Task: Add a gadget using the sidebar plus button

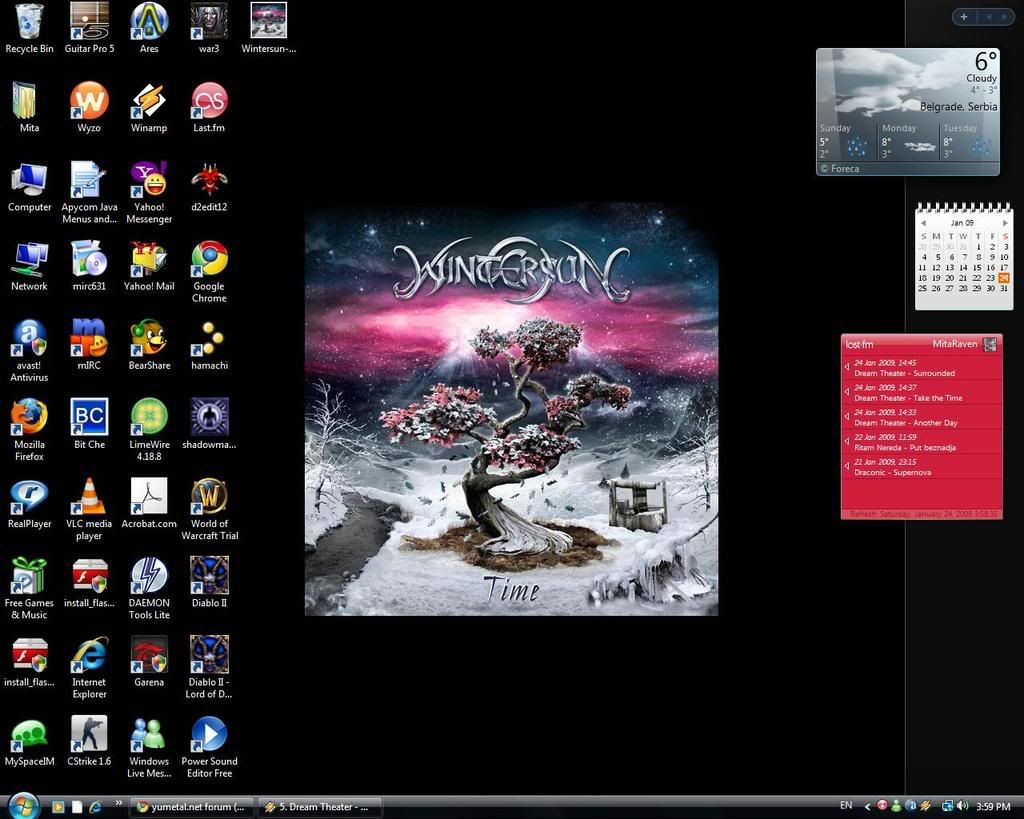Action: pos(963,16)
